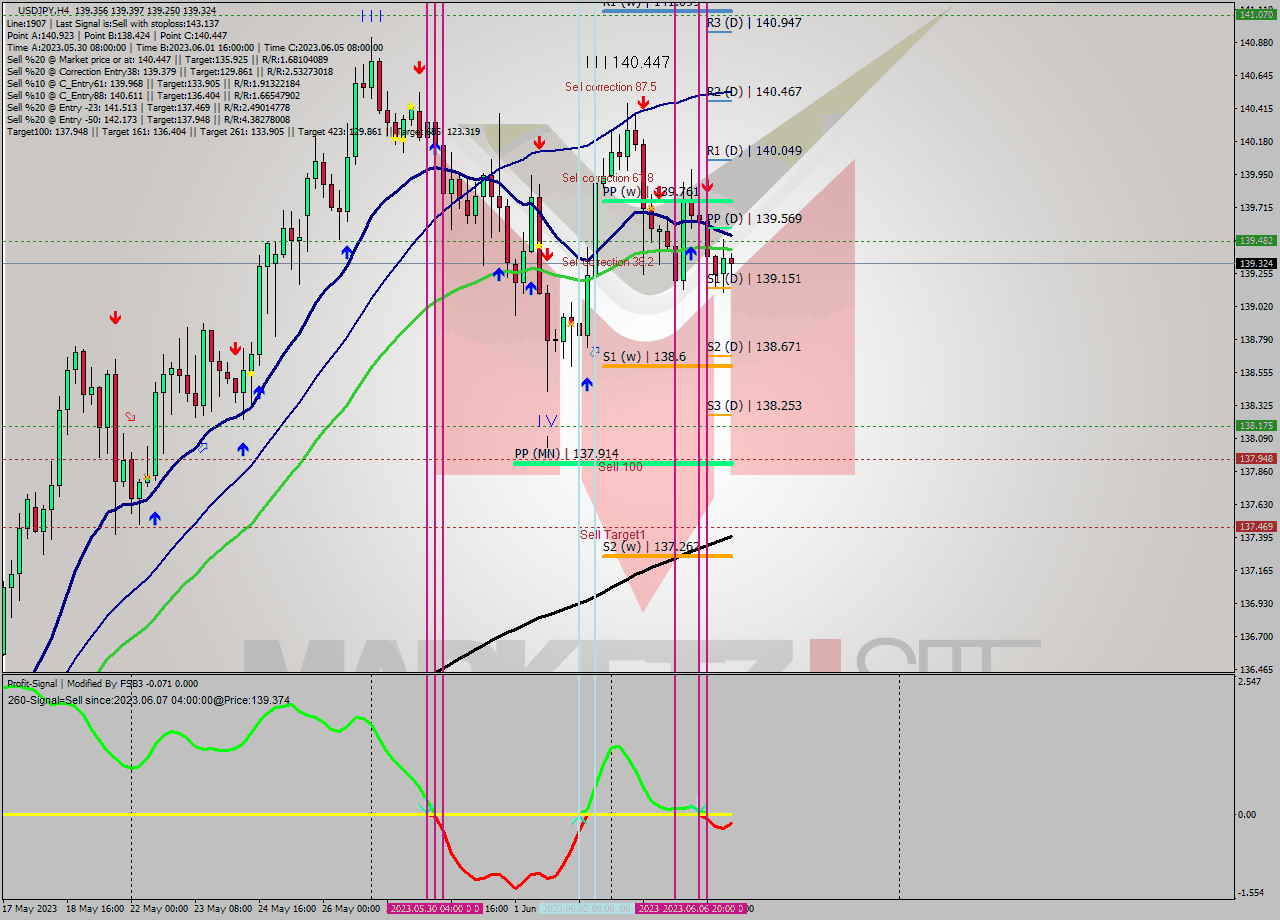Click the R3 (D) 140.947 pivot label
The height and width of the screenshot is (920, 1280).
(754, 22)
